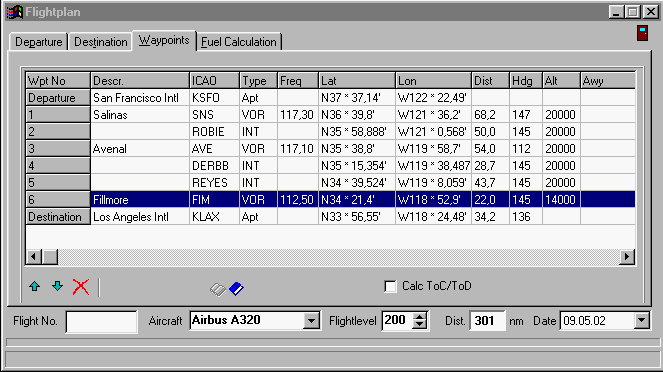Screen dimensions: 663x372
Task: Click the San Francisco Intl cell
Action: click(140, 98)
